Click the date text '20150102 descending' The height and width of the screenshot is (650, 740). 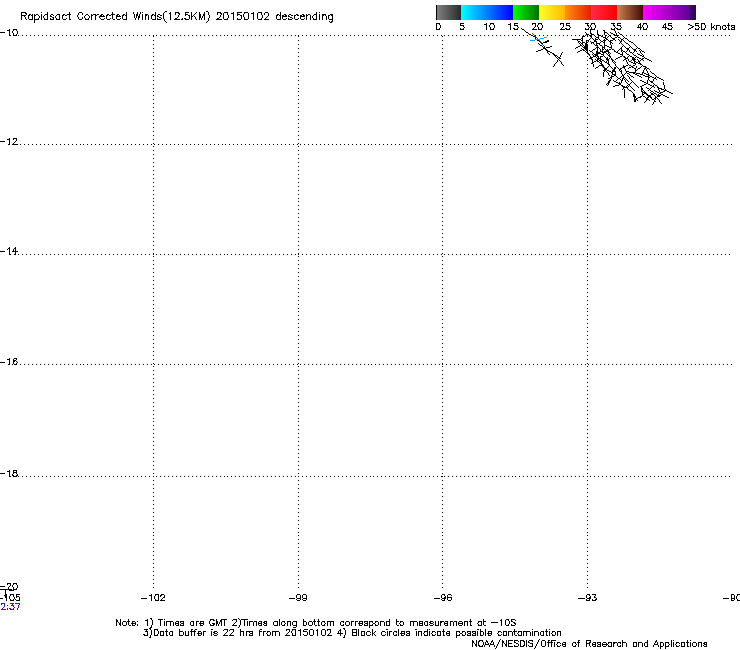275,17
